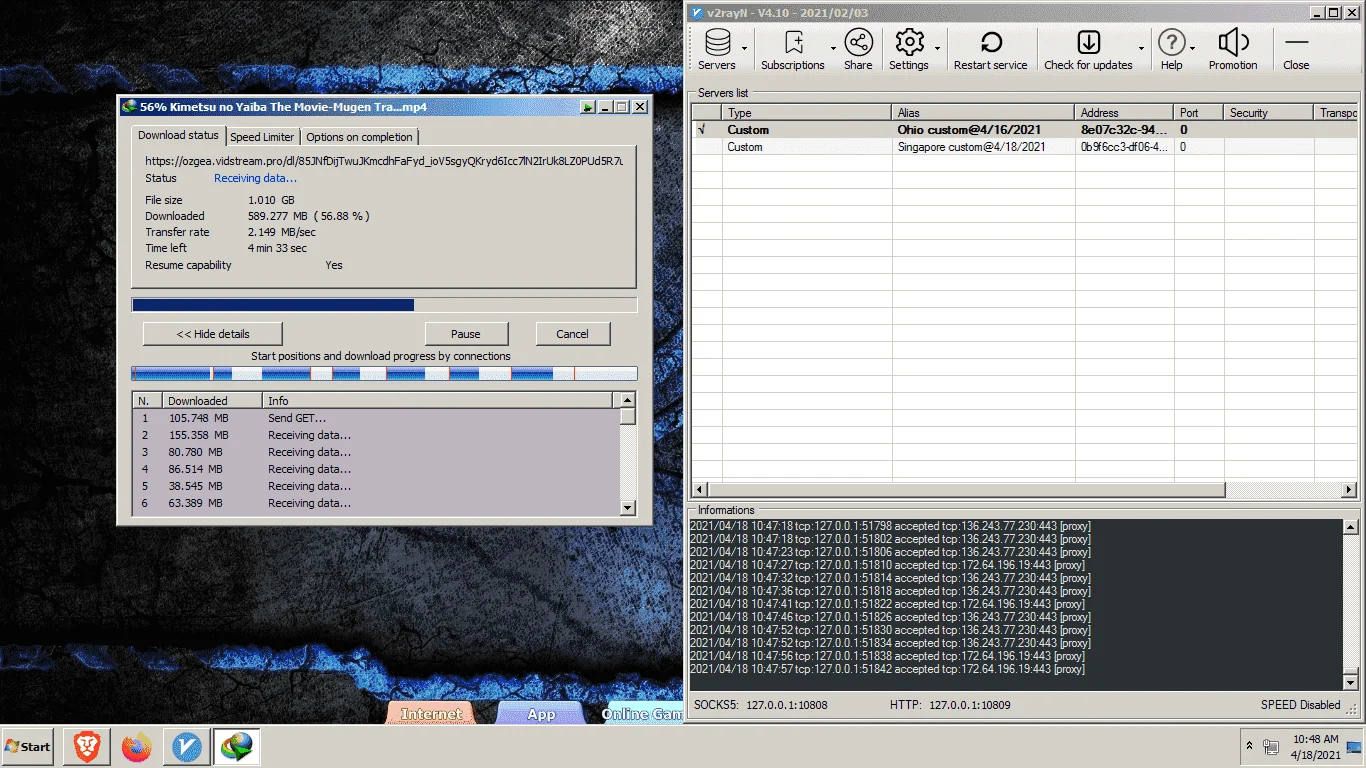This screenshot has height=768, width=1366.
Task: Click the servers list scroll-left arrow
Action: click(x=700, y=490)
